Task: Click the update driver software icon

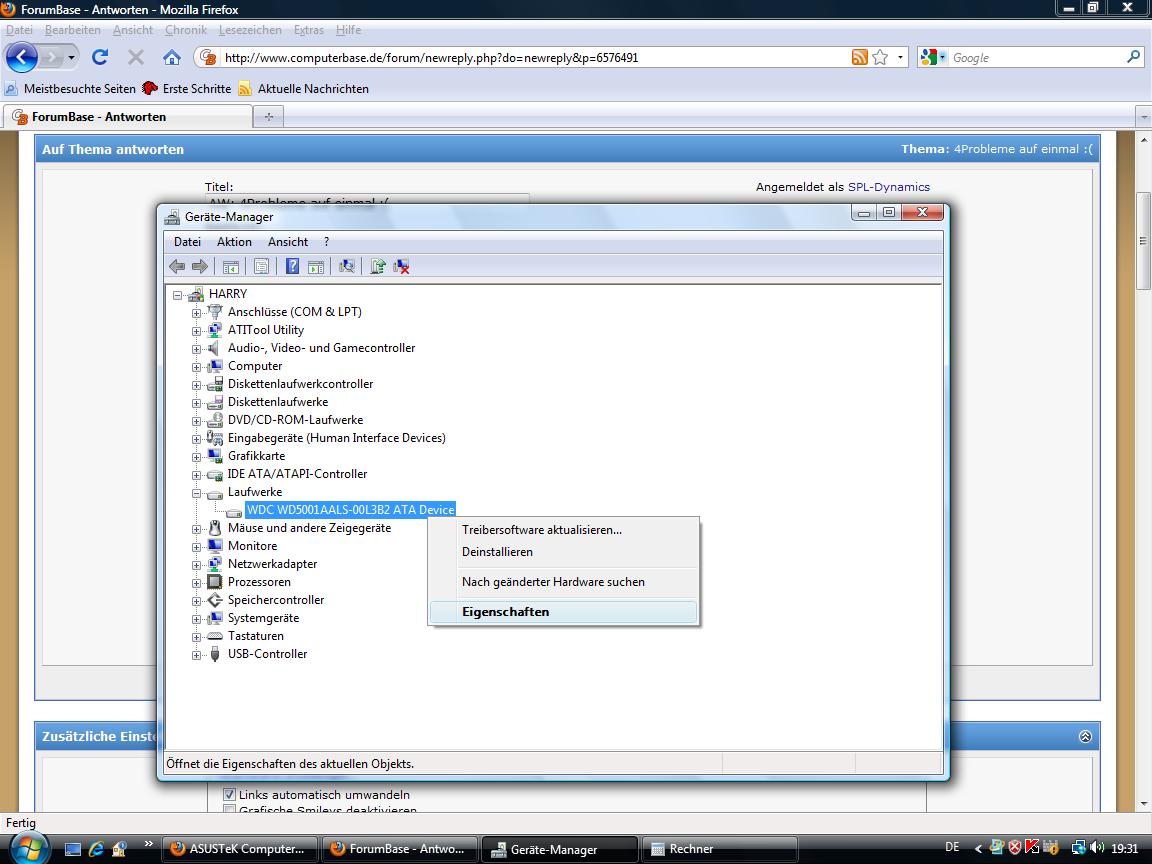Action: point(378,267)
